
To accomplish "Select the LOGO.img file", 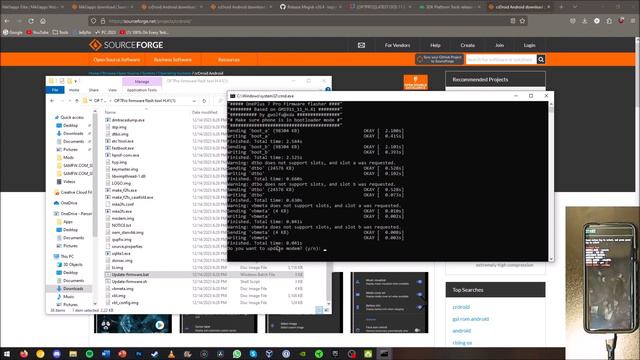I will tap(121, 183).
